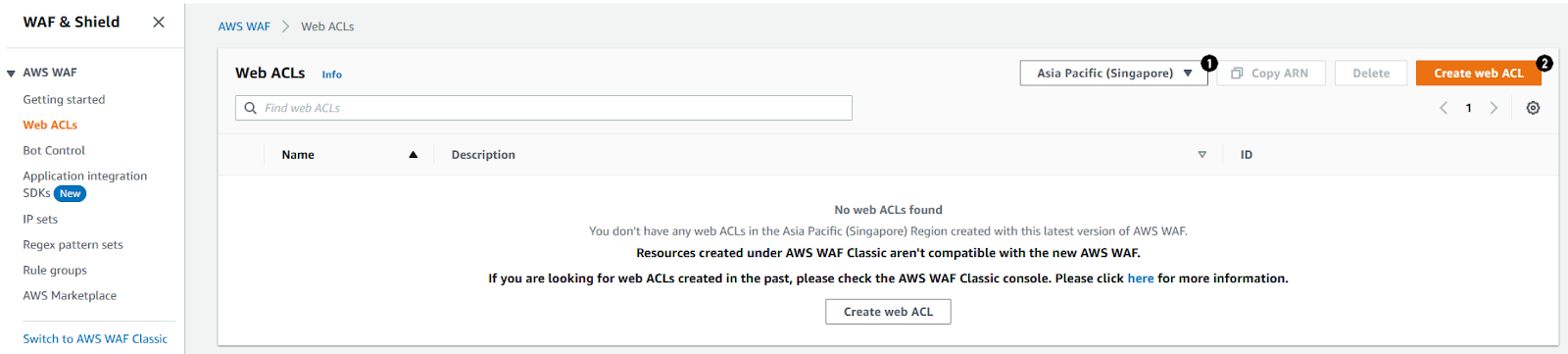This screenshot has width=1568, height=354.
Task: Click Switch to AWS WAF Classic link
Action: [x=95, y=338]
